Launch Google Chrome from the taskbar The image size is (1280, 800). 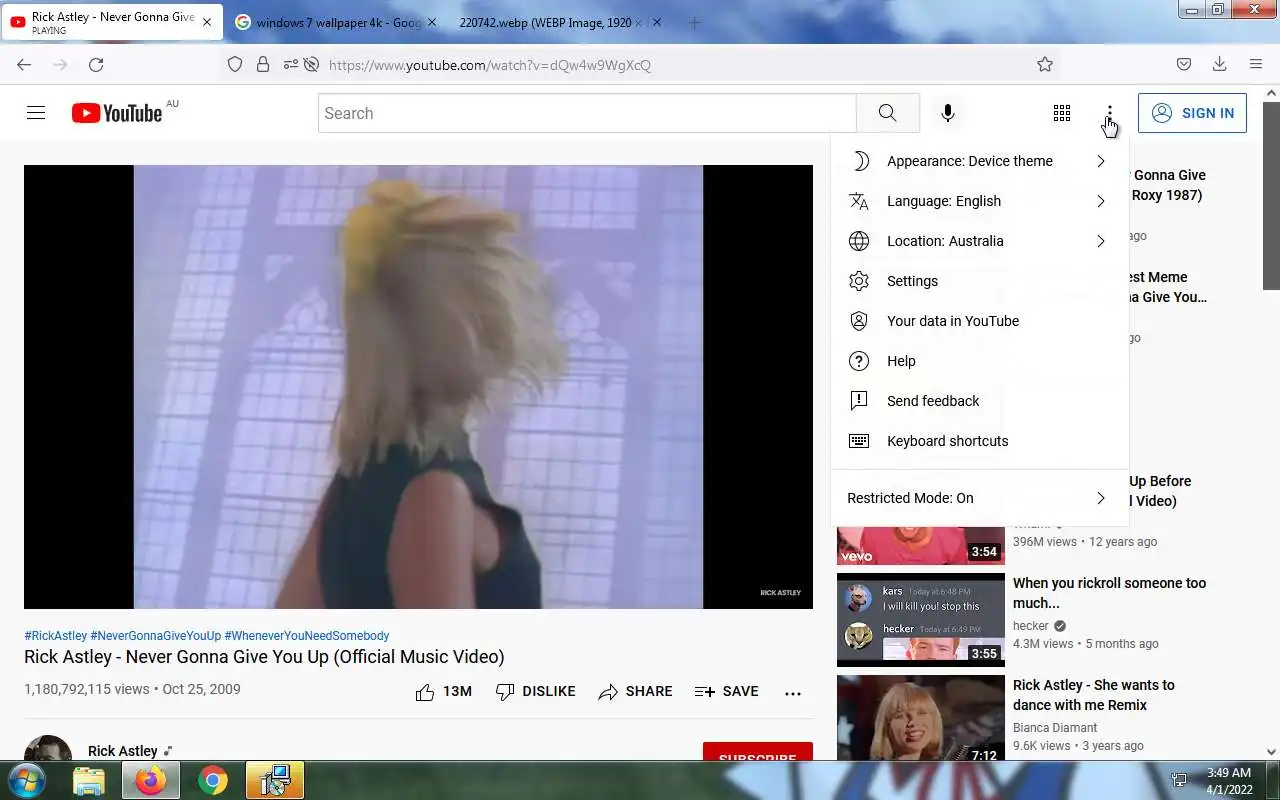coord(212,780)
